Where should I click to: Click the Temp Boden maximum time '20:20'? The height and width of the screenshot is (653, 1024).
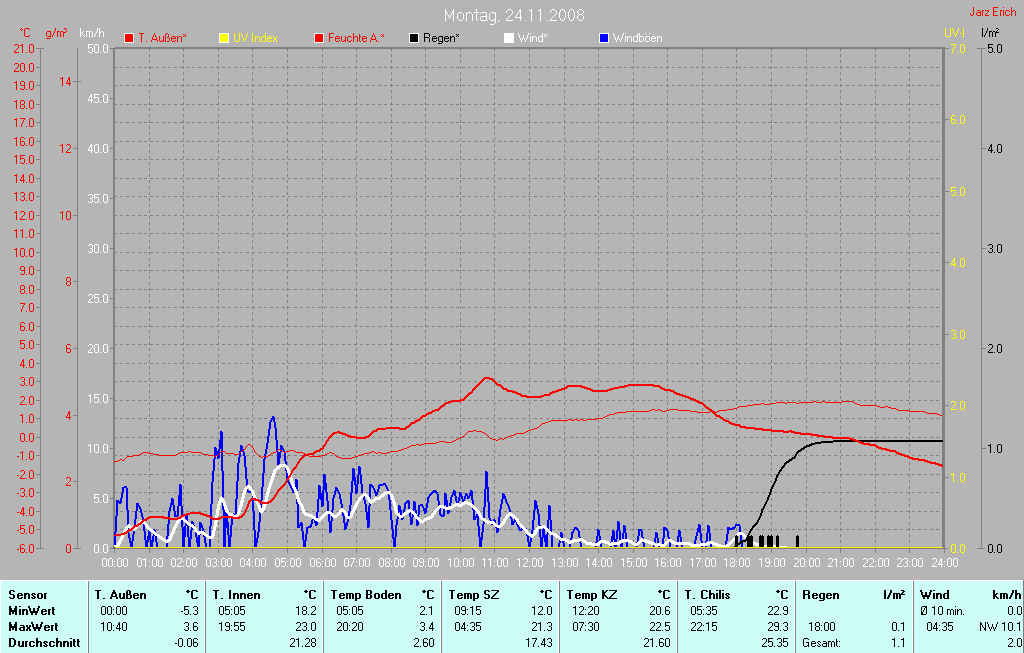click(350, 627)
